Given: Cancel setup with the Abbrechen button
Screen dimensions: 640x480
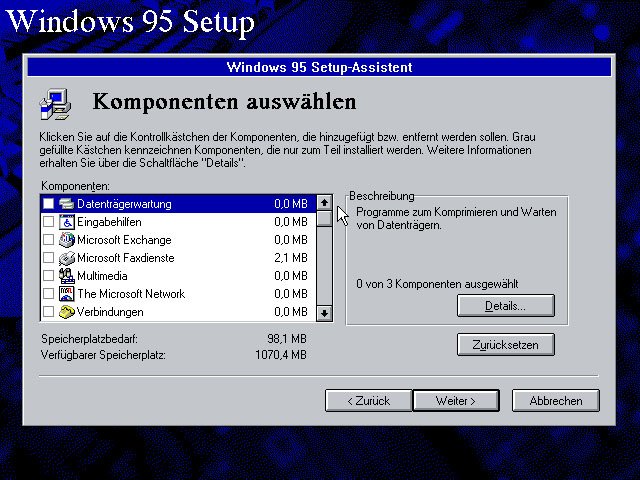Looking at the screenshot, I should 555,400.
